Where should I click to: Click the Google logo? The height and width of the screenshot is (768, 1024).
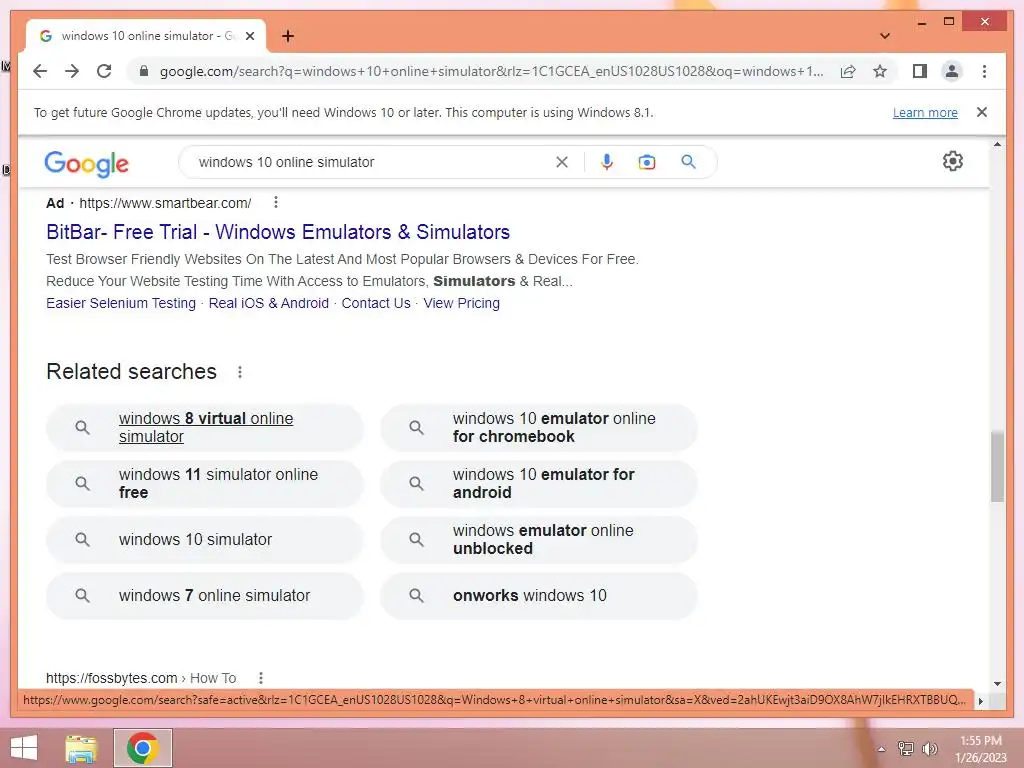tap(86, 163)
